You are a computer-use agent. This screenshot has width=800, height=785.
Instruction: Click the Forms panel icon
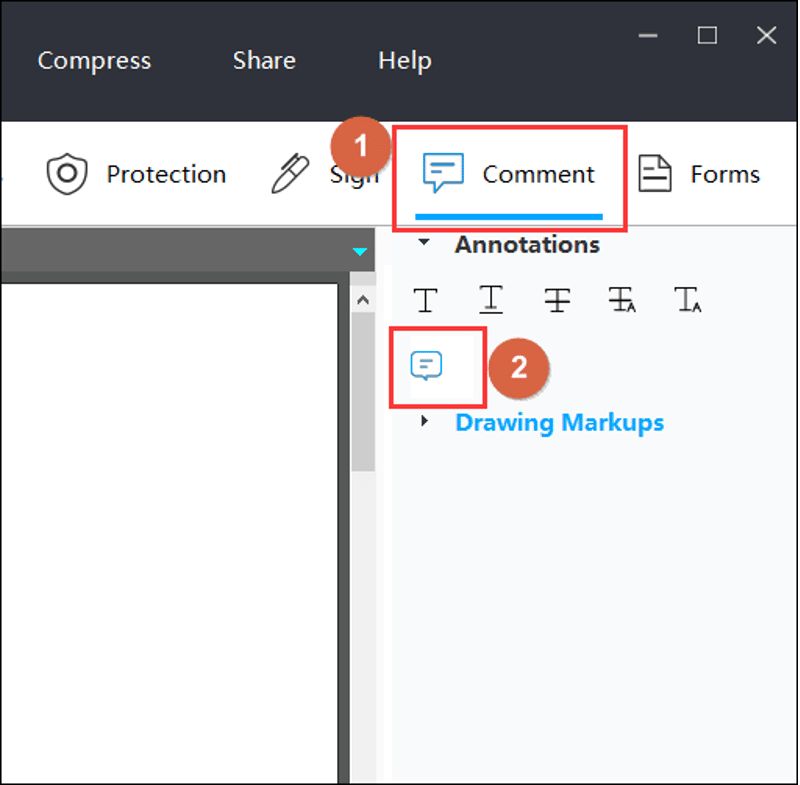(656, 172)
